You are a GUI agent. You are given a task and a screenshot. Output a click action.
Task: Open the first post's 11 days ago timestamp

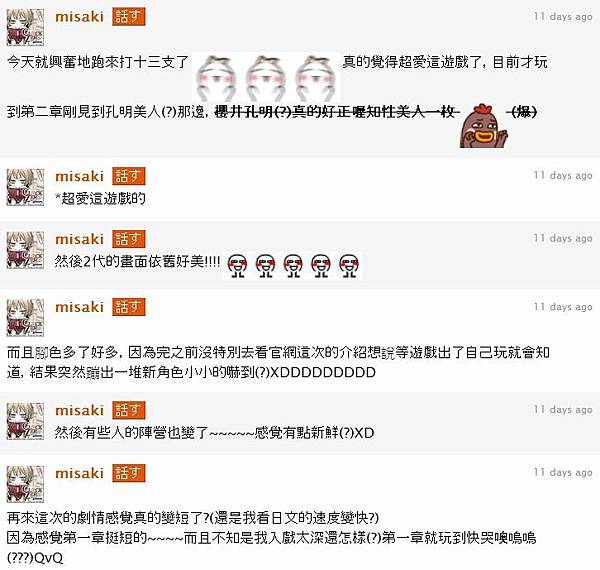coord(563,17)
